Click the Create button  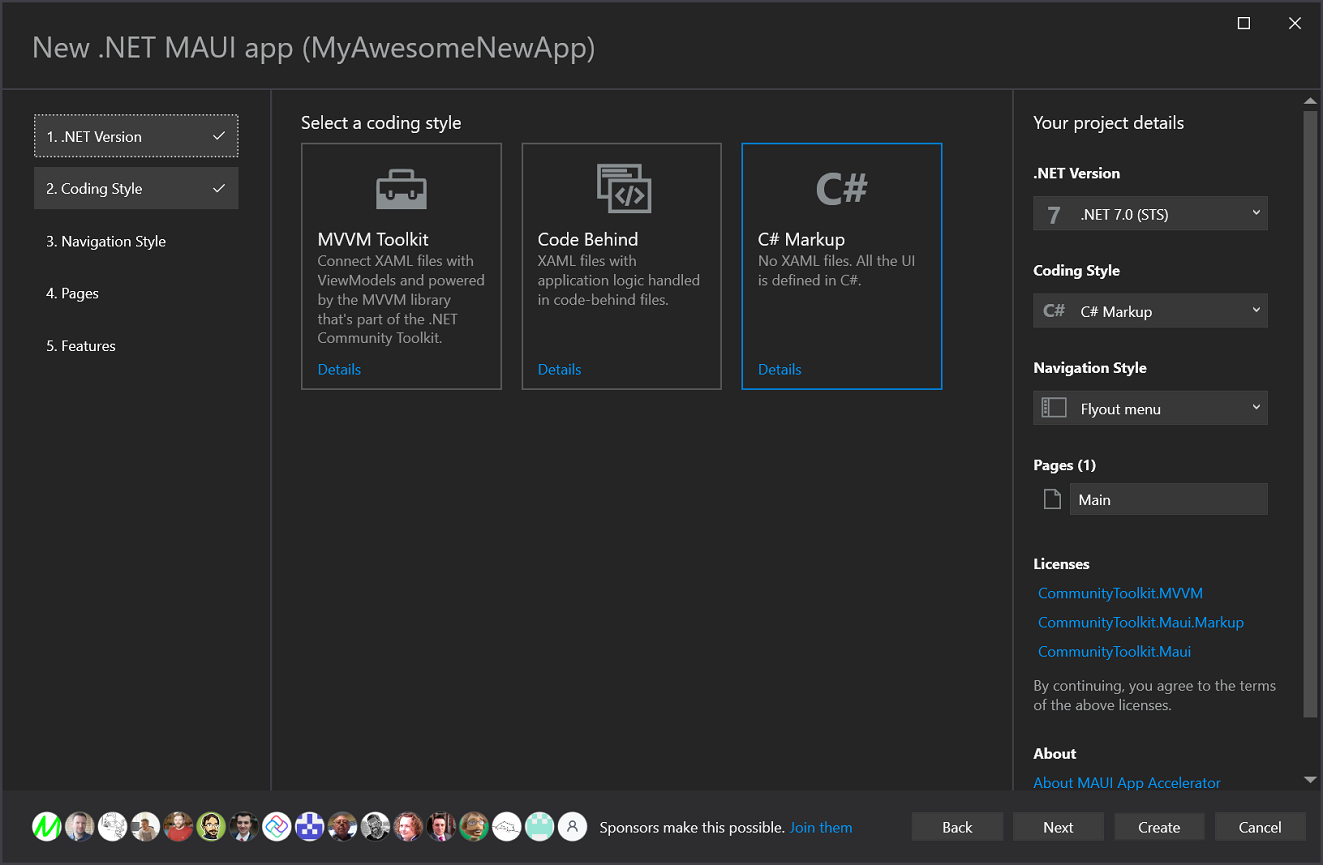[x=1159, y=827]
